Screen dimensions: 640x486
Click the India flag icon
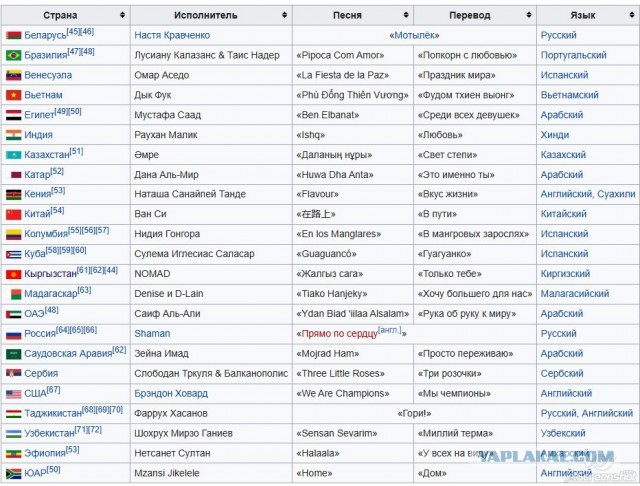tap(13, 135)
